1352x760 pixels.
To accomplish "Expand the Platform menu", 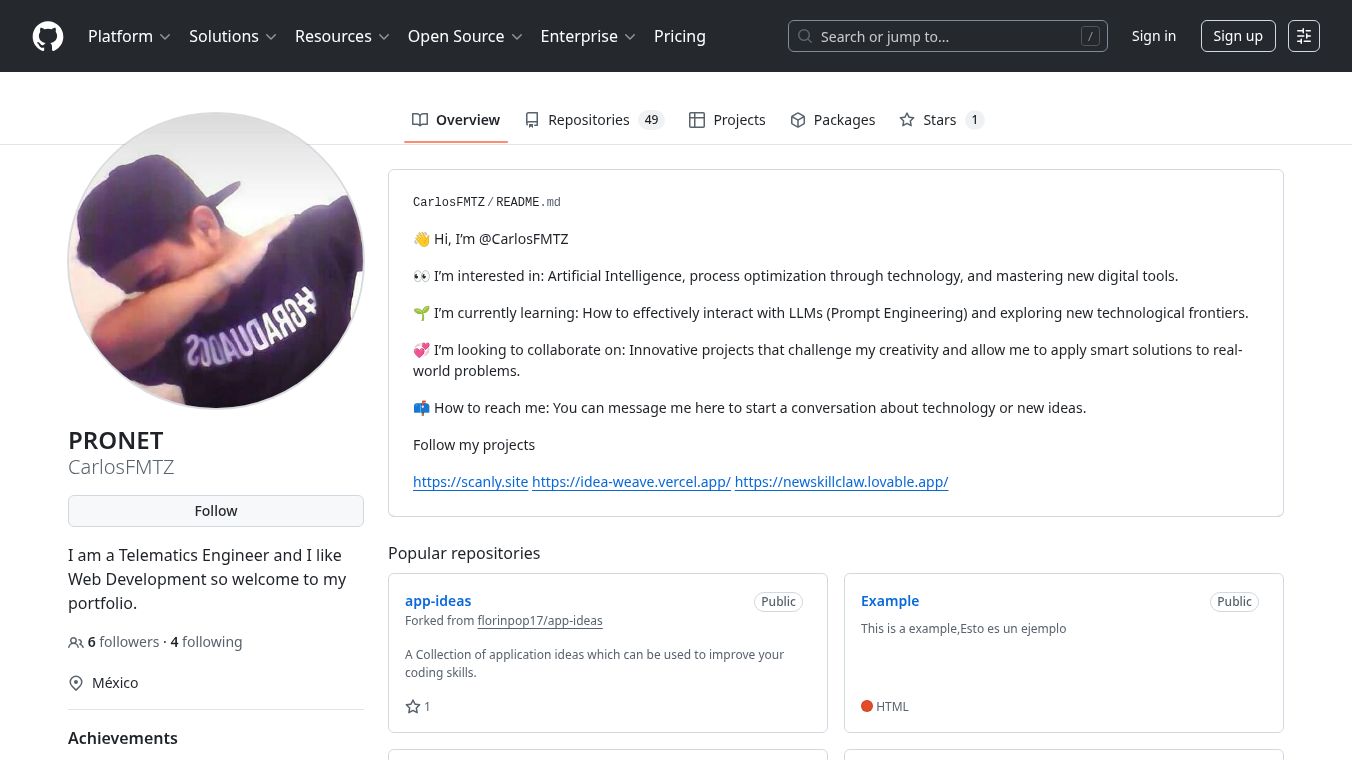I will [x=130, y=36].
